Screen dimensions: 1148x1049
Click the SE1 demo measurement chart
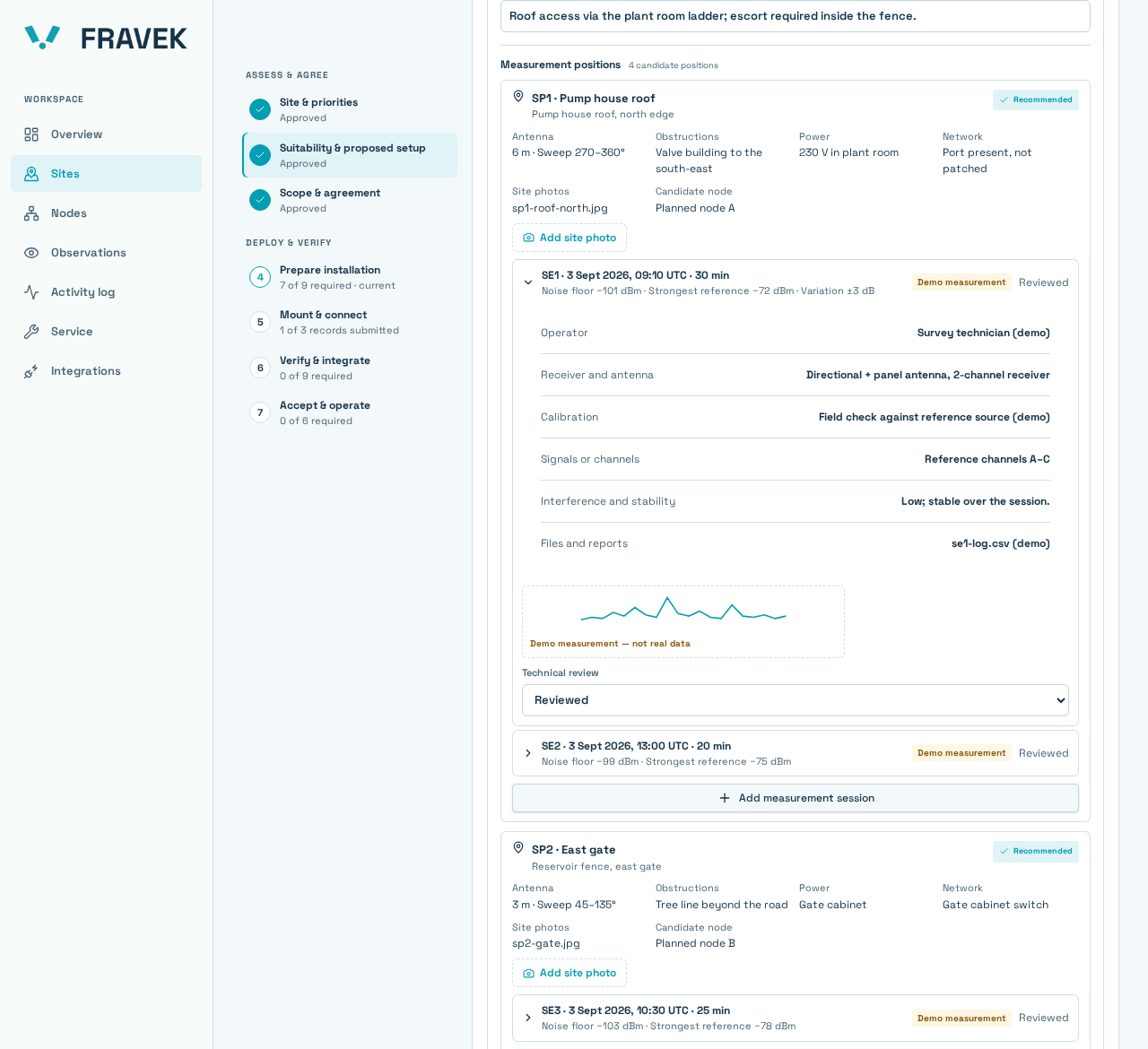[x=683, y=621]
